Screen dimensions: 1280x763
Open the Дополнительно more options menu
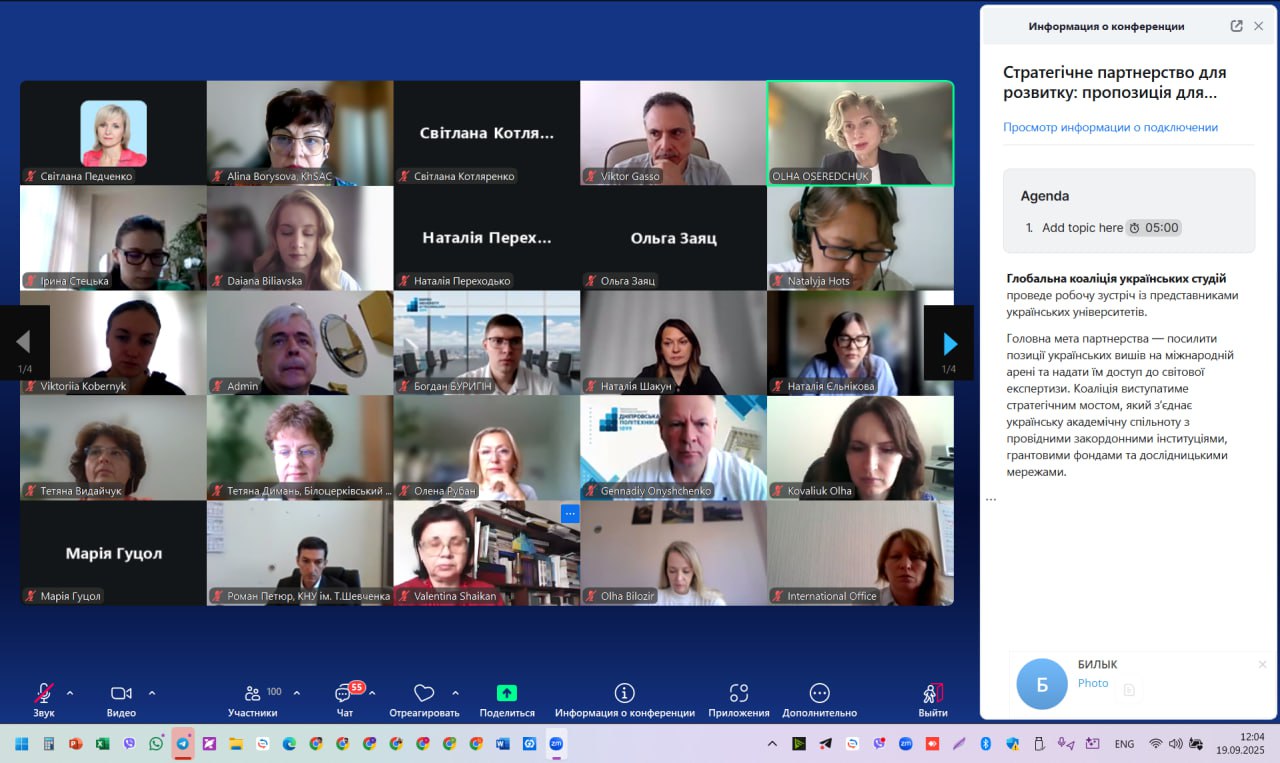819,693
